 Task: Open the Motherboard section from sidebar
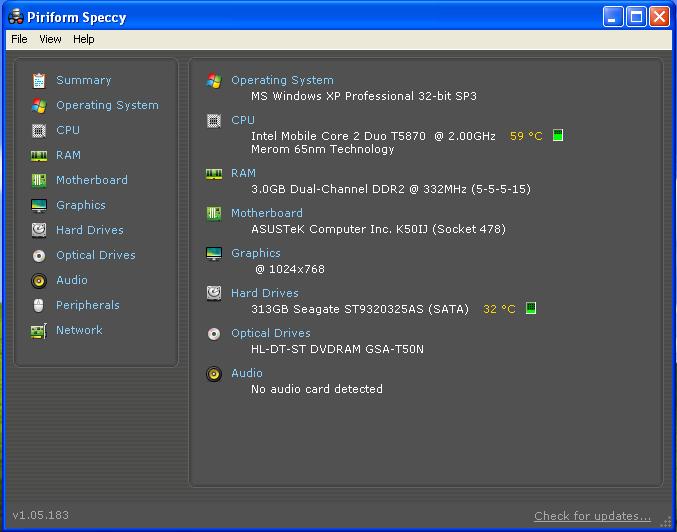(x=92, y=180)
